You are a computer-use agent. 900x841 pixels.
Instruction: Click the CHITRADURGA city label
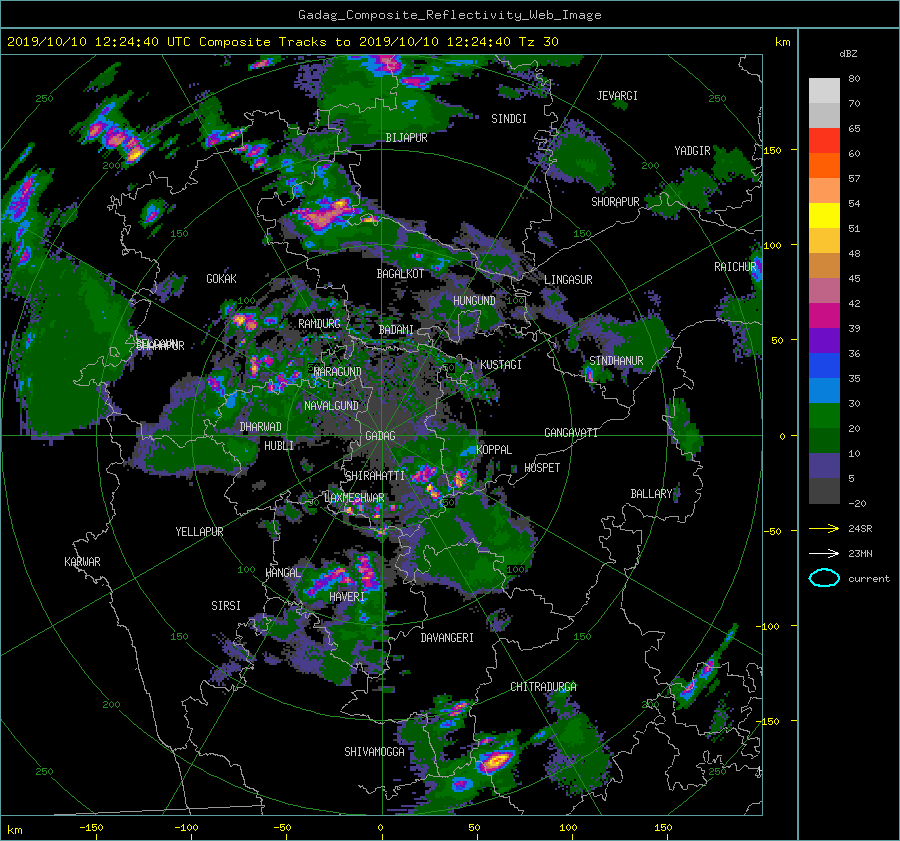tap(543, 687)
